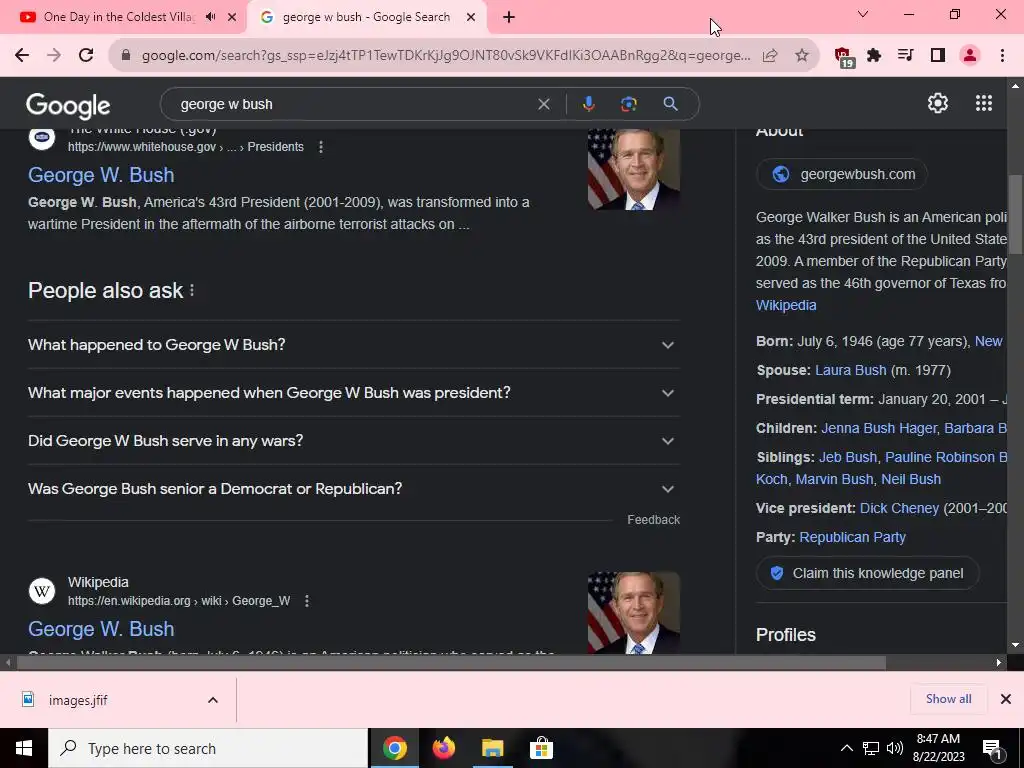Open the Wikipedia 'George W. Bush' result
Viewport: 1024px width, 768px height.
pos(101,629)
